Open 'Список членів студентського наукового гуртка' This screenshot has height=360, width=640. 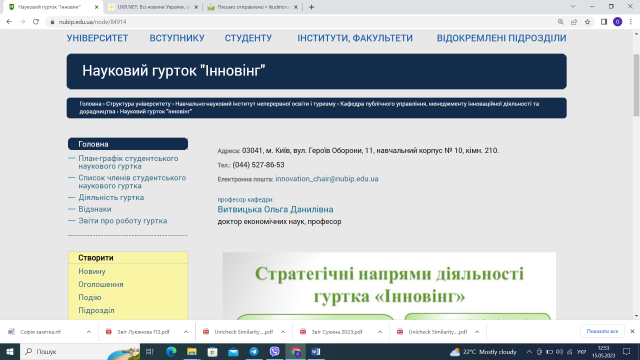[x=132, y=182]
